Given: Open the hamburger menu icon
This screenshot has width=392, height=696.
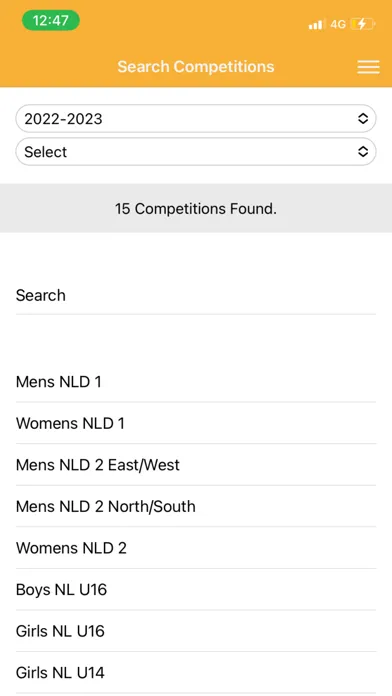Looking at the screenshot, I should click(368, 67).
